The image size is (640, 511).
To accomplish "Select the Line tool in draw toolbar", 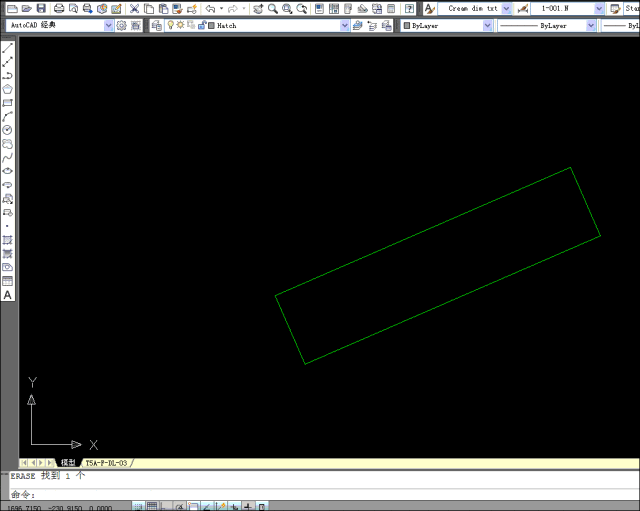I will (8, 47).
